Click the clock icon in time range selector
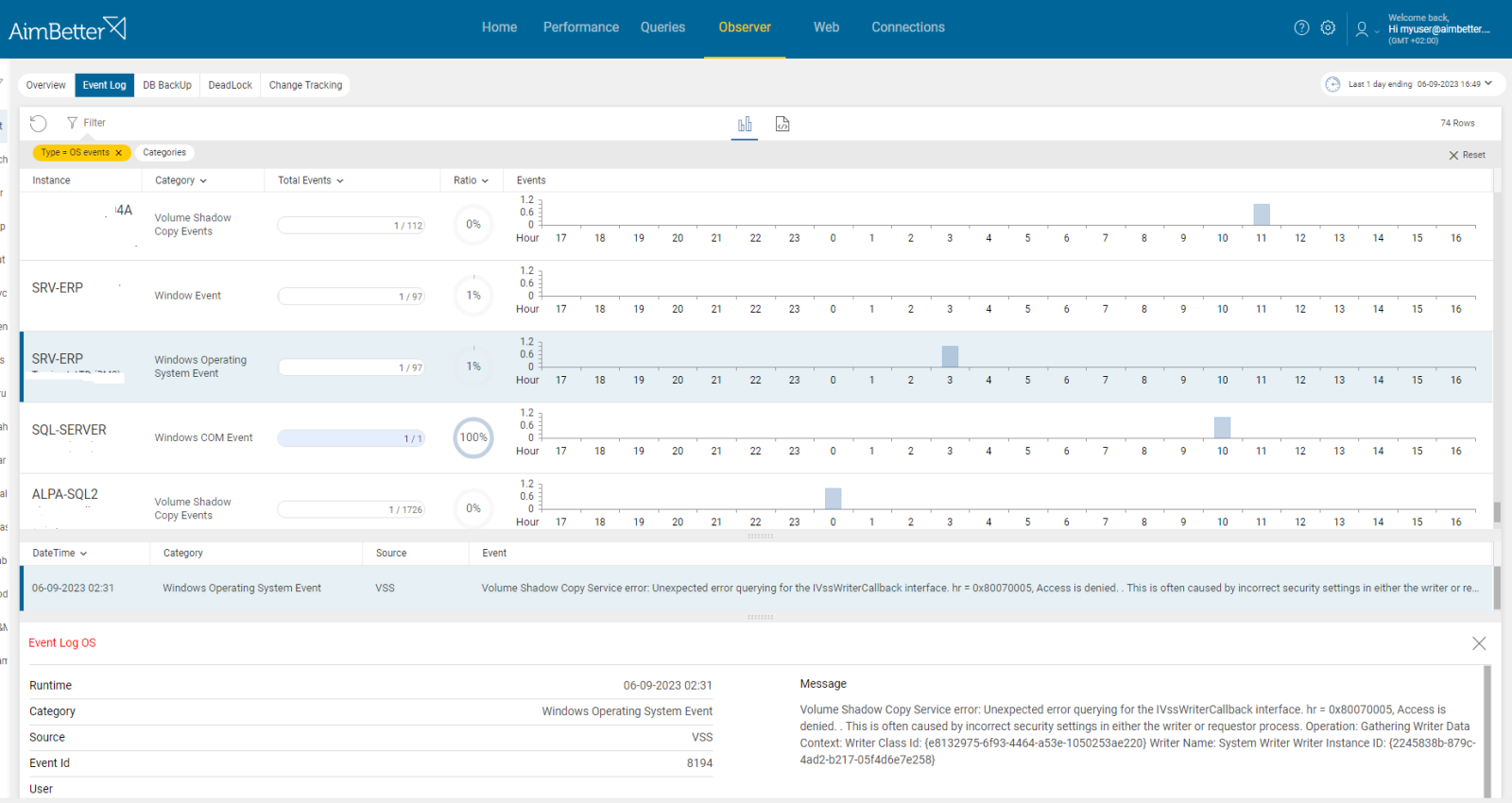1512x803 pixels. click(x=1332, y=84)
